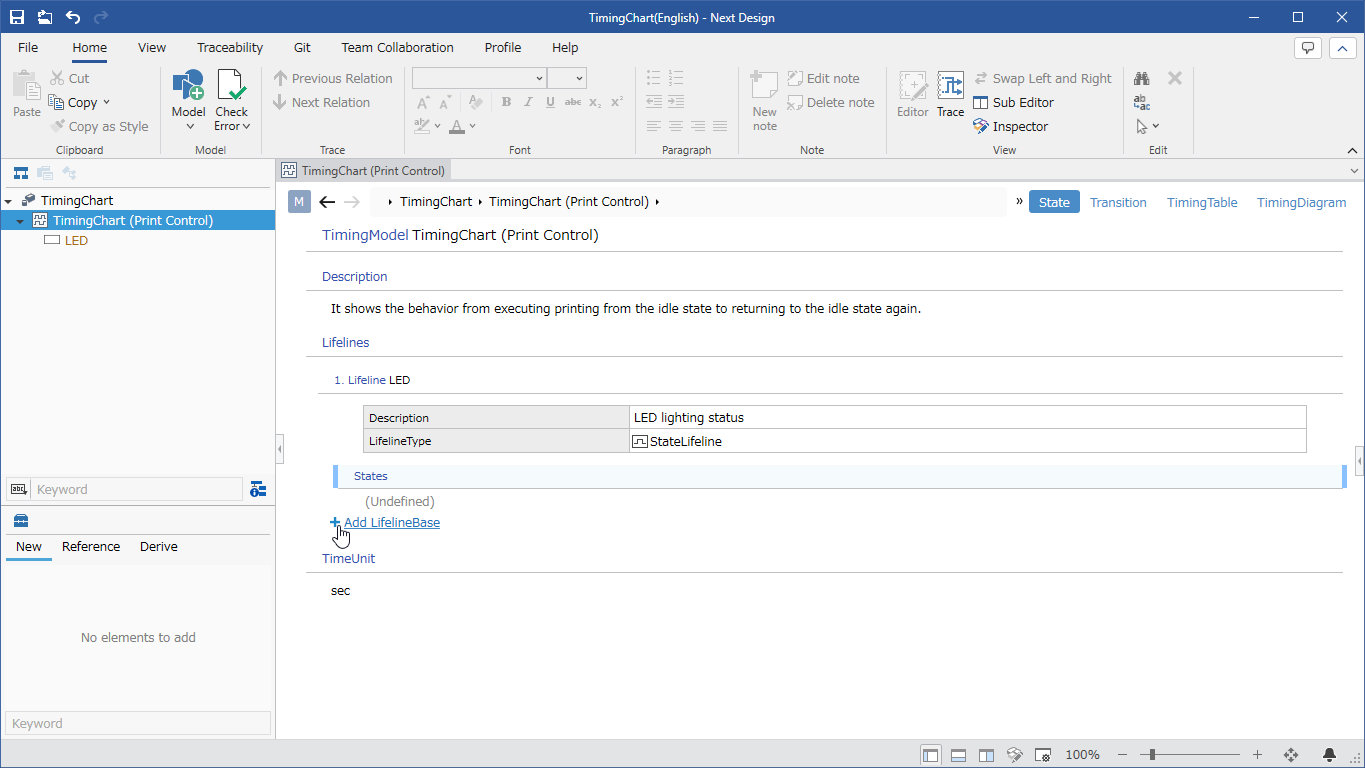
Task: Open the View ribbon tab
Action: pyautogui.click(x=152, y=47)
